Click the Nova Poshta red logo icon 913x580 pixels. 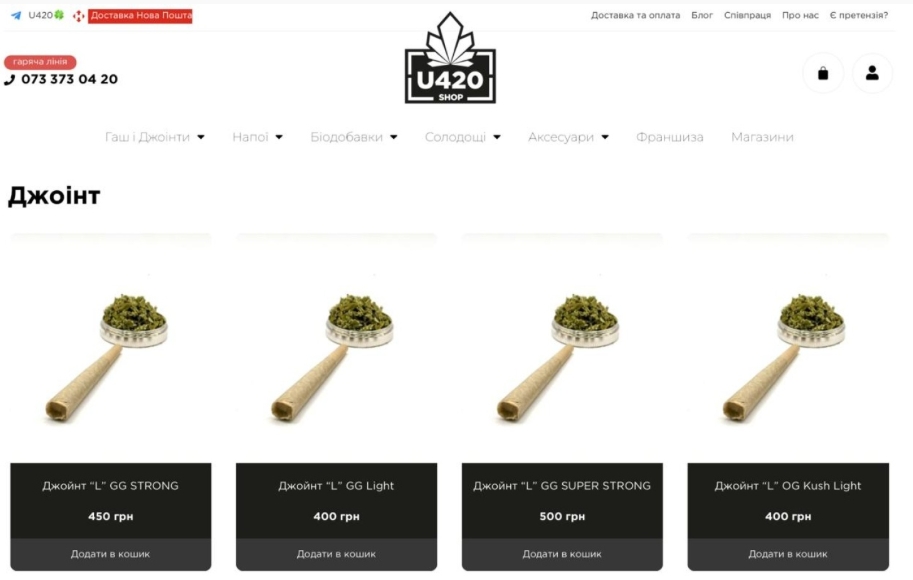79,16
